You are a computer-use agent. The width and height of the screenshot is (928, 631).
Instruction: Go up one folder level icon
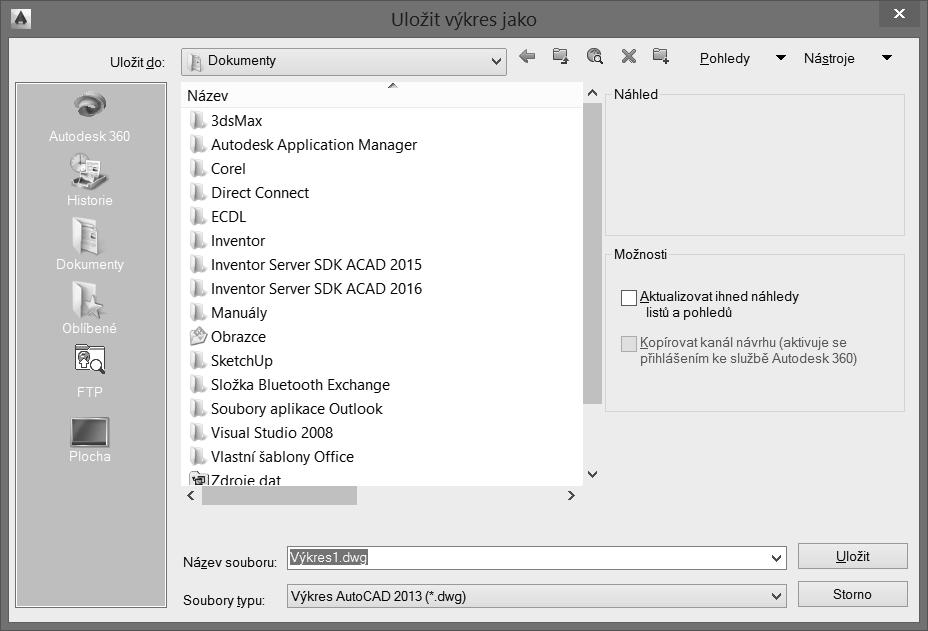click(x=560, y=56)
